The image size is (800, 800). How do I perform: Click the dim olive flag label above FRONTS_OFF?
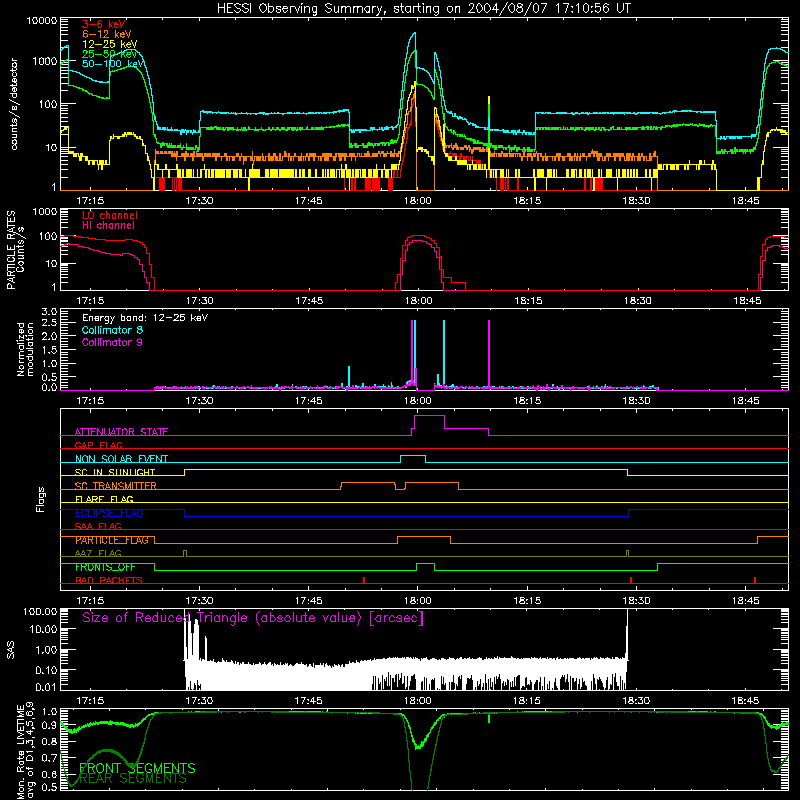coord(98,554)
